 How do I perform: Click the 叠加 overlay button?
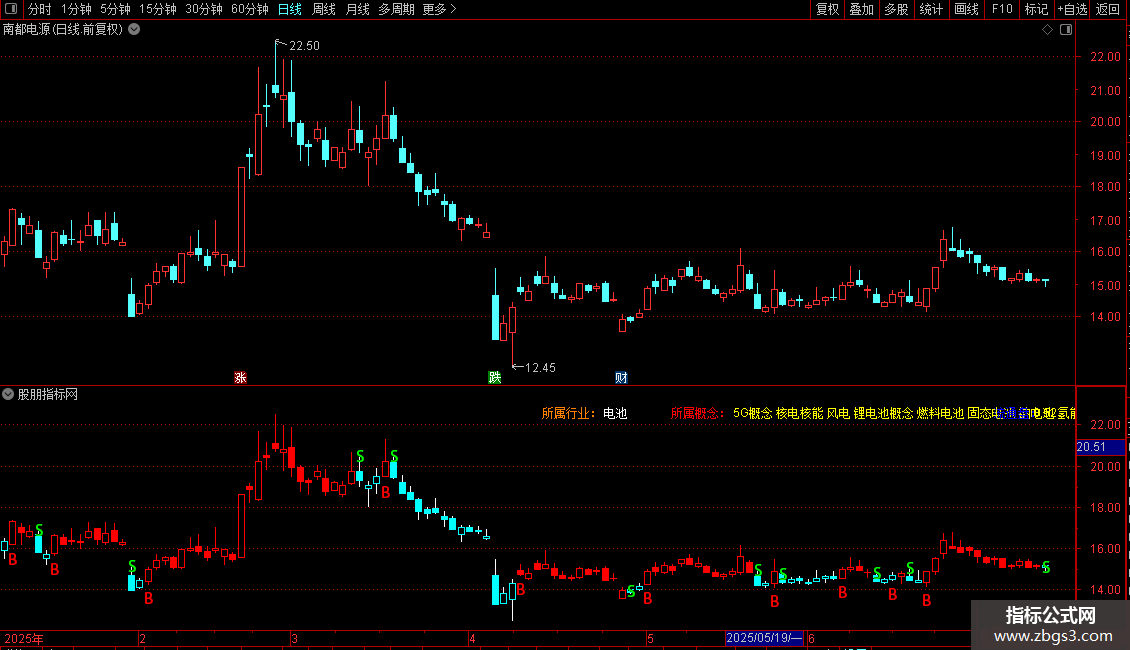click(x=861, y=9)
